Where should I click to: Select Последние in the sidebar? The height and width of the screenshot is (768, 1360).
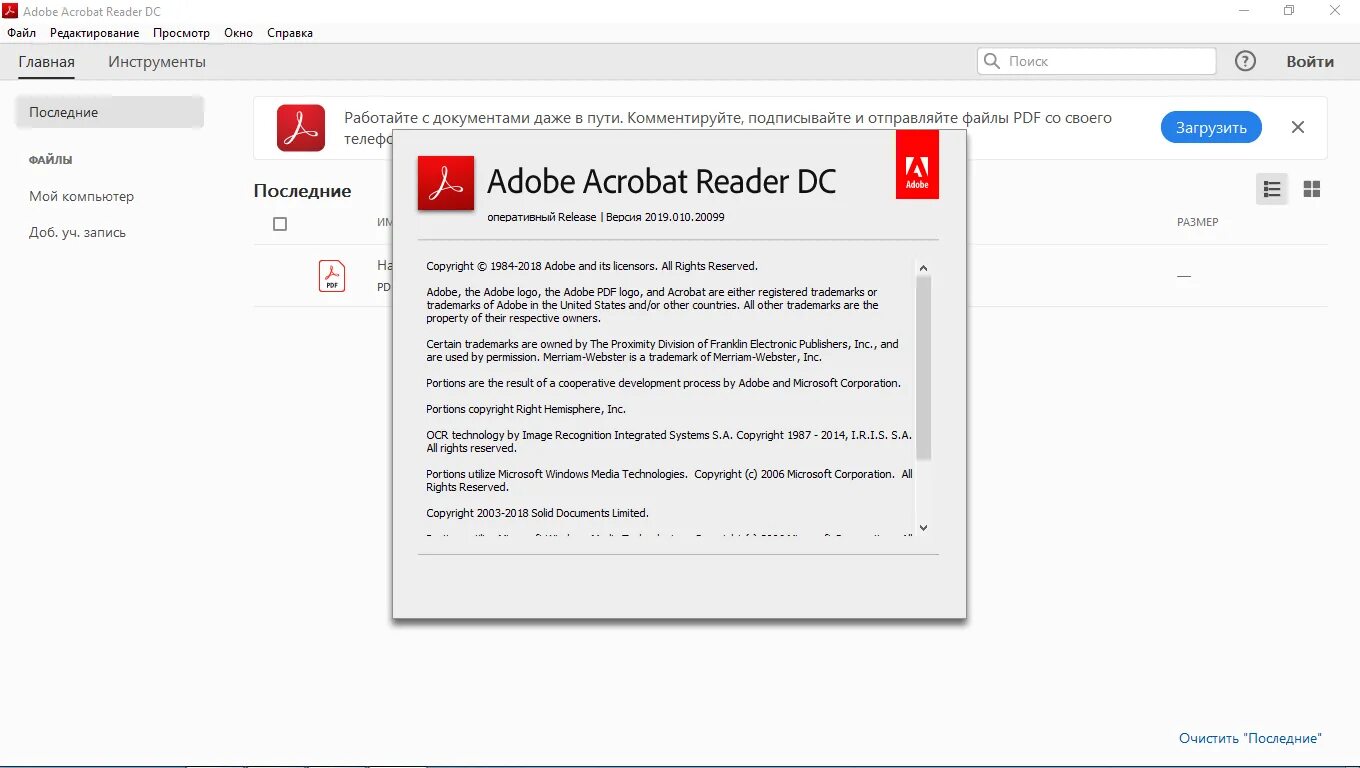tap(110, 112)
